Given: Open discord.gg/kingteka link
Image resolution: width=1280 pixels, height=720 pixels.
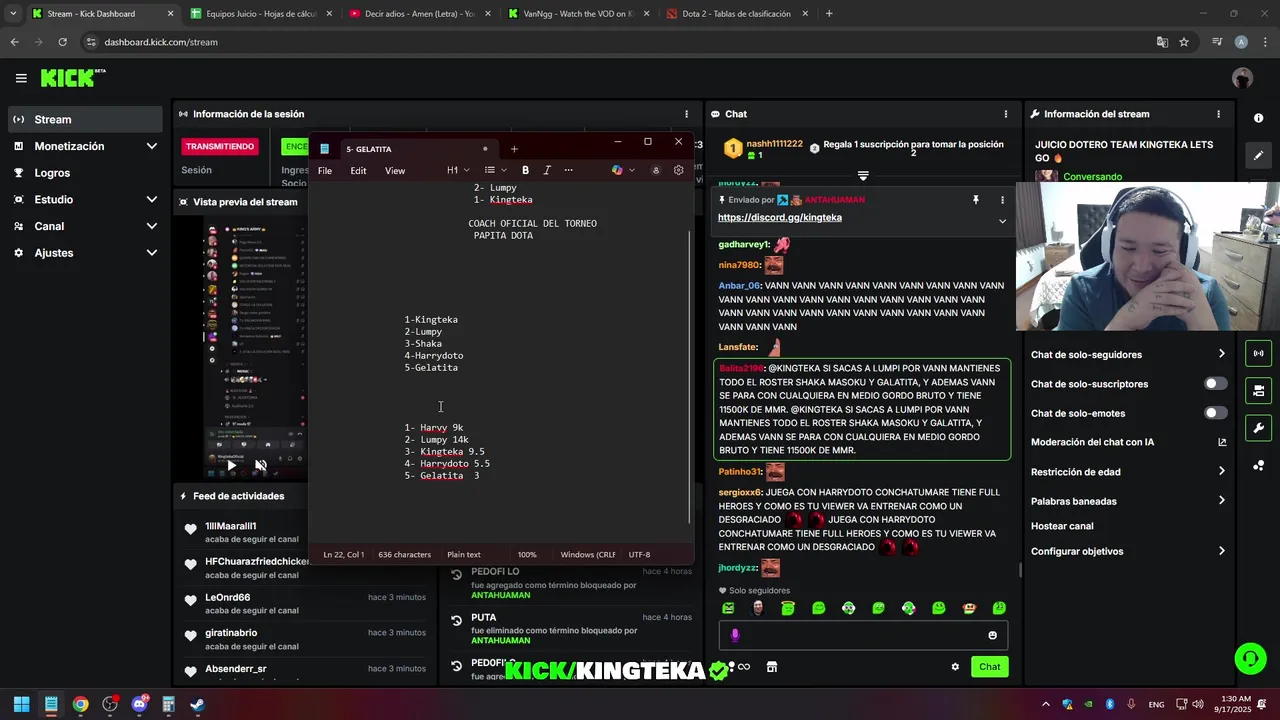Looking at the screenshot, I should tap(780, 217).
